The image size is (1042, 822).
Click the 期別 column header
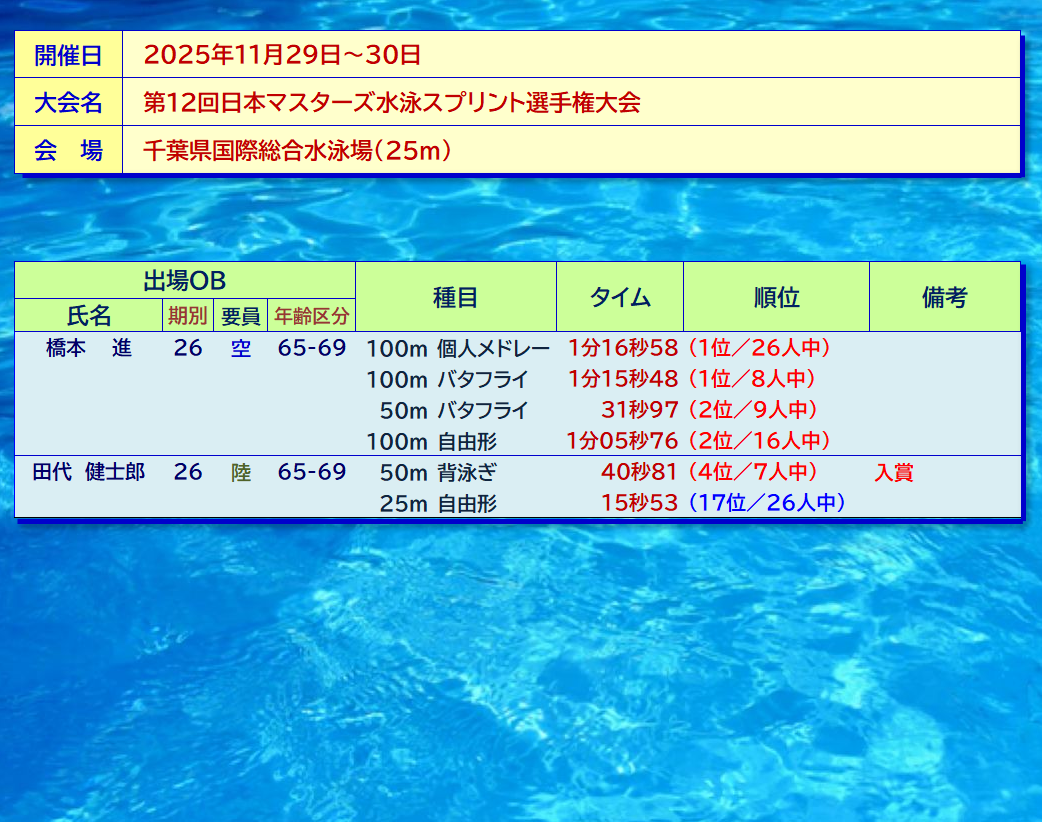click(x=187, y=316)
